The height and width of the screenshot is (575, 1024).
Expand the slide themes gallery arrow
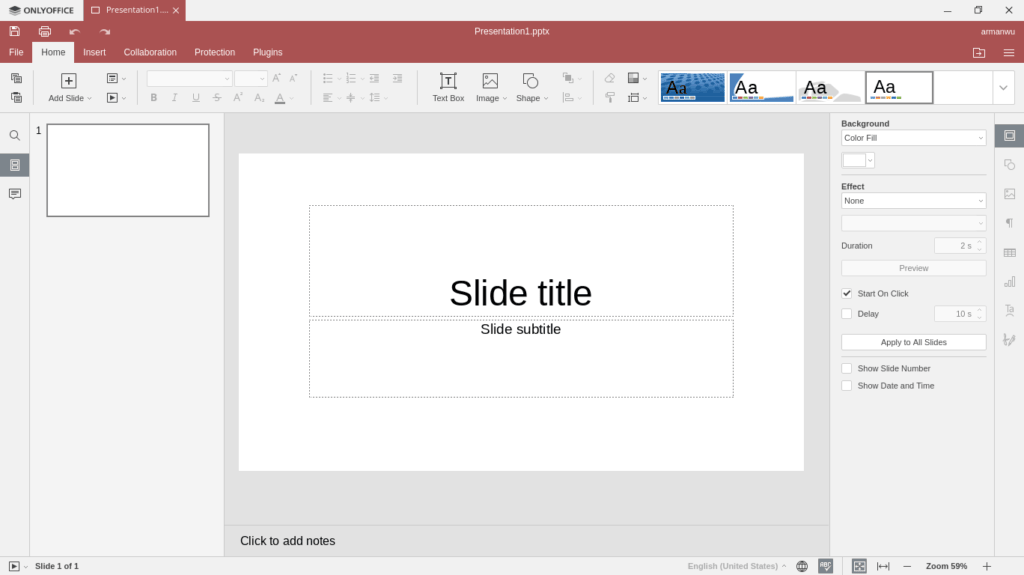[x=1003, y=88]
